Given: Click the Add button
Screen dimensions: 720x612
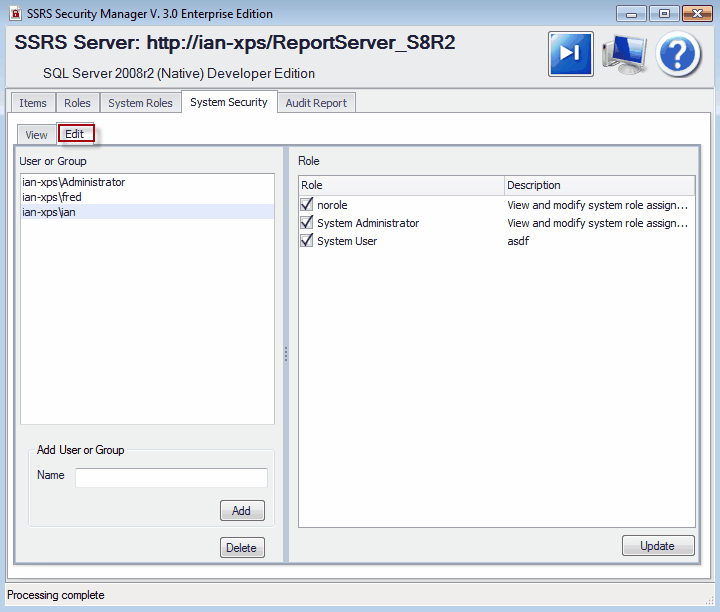Looking at the screenshot, I should pyautogui.click(x=242, y=511).
